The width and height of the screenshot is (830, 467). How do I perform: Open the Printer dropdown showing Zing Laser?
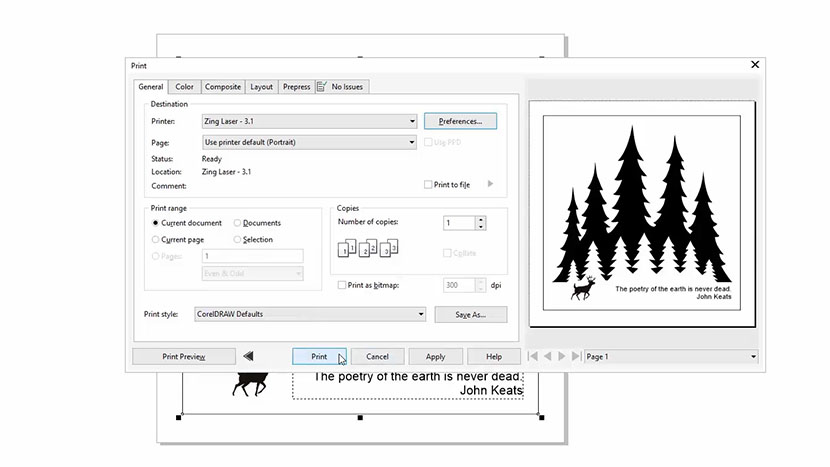pos(411,121)
